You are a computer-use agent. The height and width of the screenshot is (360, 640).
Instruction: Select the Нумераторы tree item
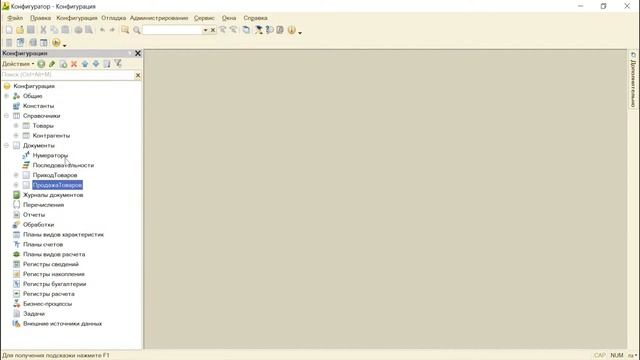click(x=50, y=156)
